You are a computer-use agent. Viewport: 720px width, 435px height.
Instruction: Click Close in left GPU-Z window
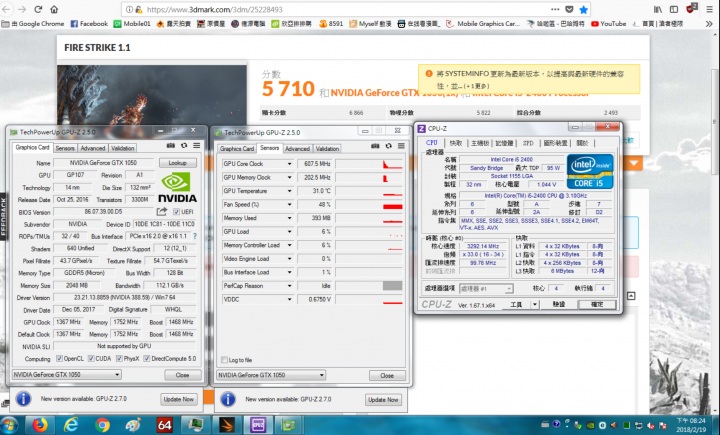182,375
